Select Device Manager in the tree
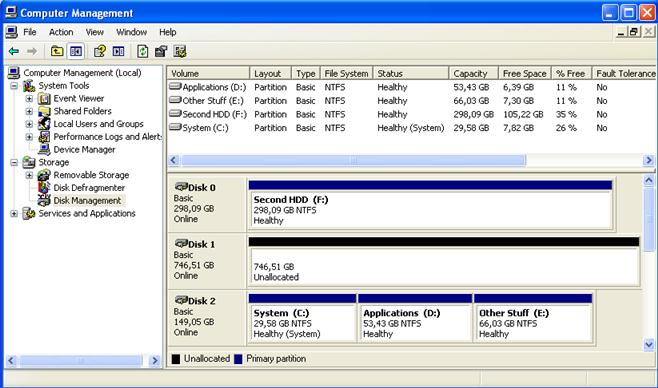The image size is (658, 388). coord(84,149)
